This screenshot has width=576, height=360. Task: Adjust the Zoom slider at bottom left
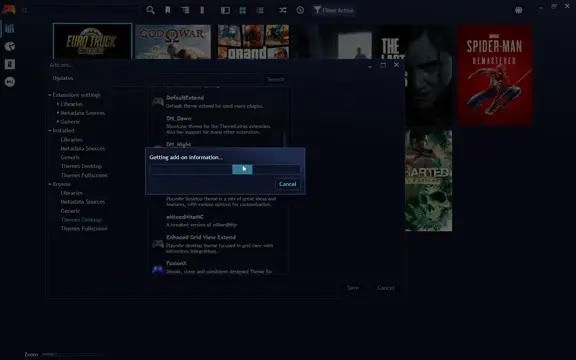click(72, 354)
